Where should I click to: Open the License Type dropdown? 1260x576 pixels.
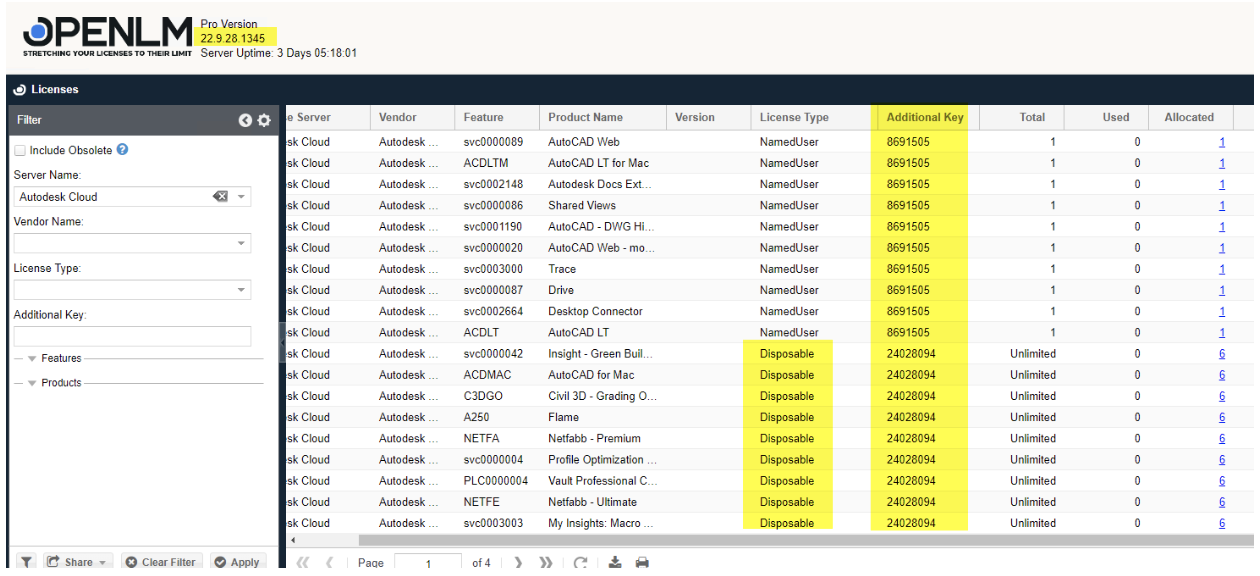pos(241,288)
